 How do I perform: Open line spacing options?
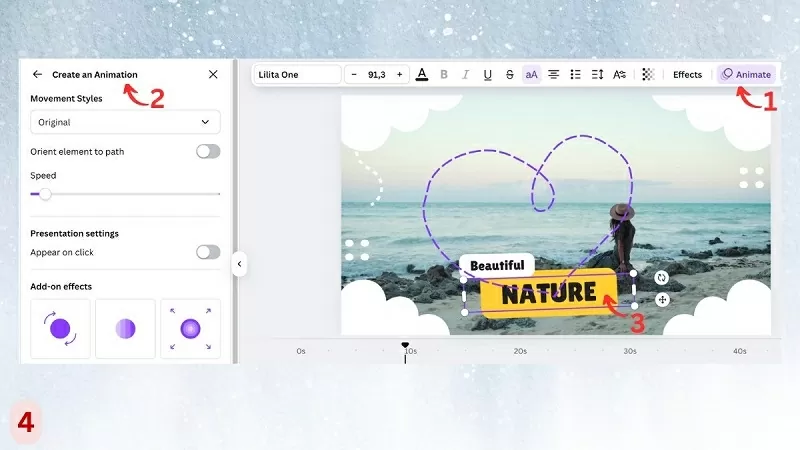point(597,74)
